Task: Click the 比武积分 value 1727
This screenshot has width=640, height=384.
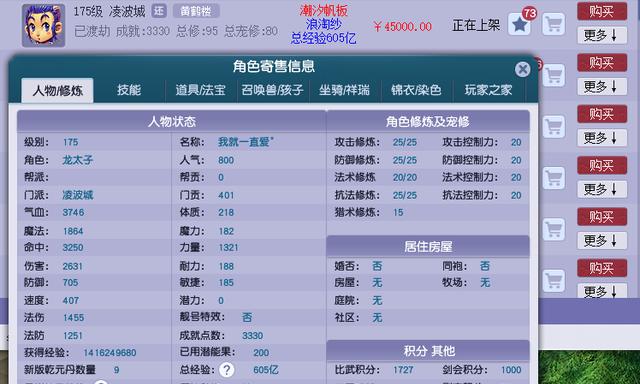Action: point(403,370)
